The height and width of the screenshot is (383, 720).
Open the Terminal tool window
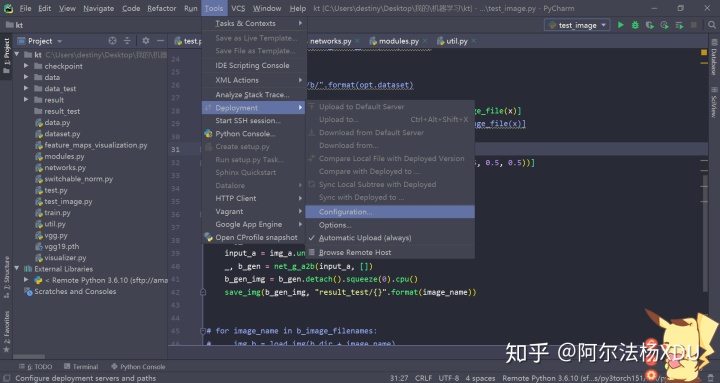[81, 366]
